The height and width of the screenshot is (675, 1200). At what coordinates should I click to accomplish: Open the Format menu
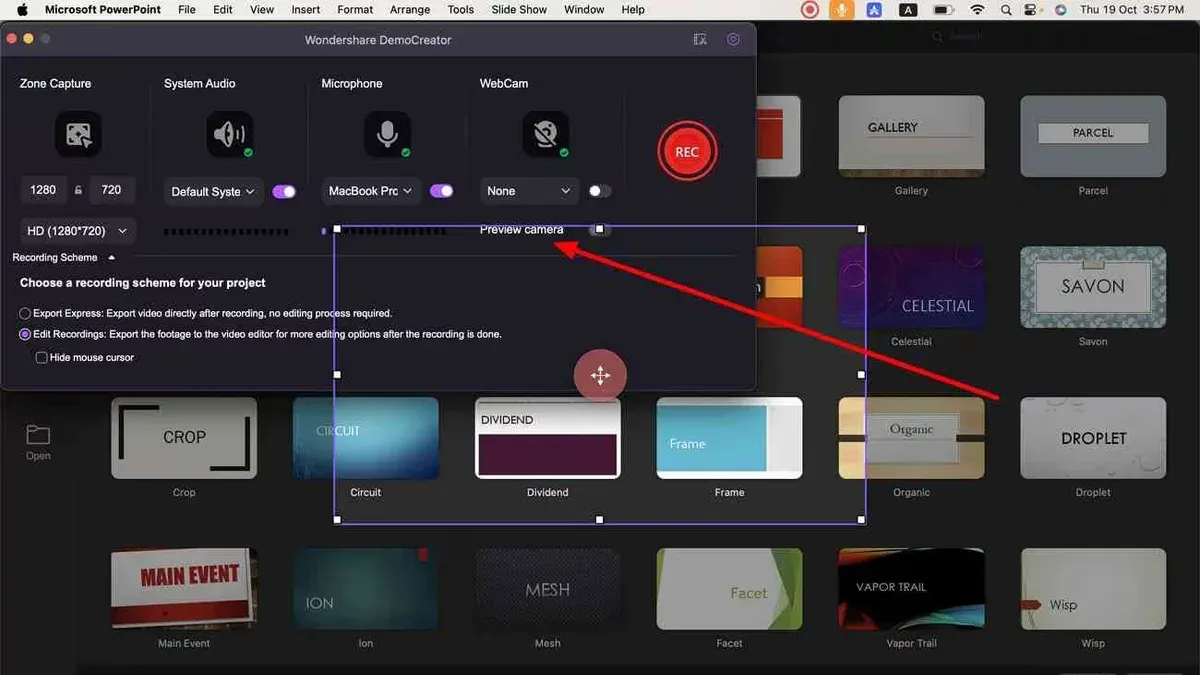click(355, 10)
